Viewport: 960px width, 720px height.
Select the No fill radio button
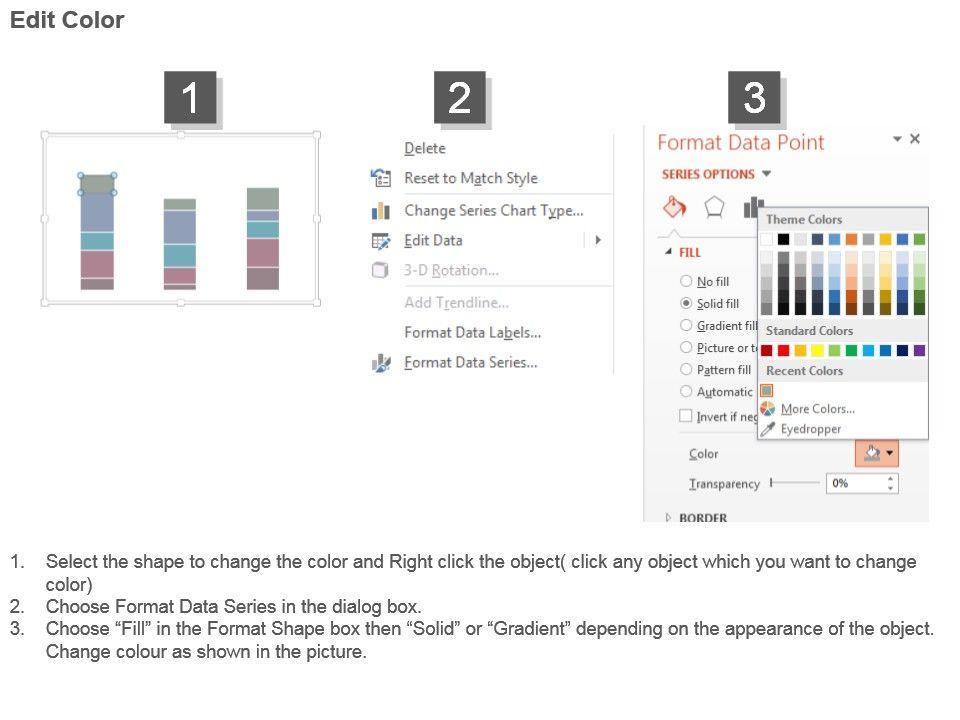(x=686, y=282)
